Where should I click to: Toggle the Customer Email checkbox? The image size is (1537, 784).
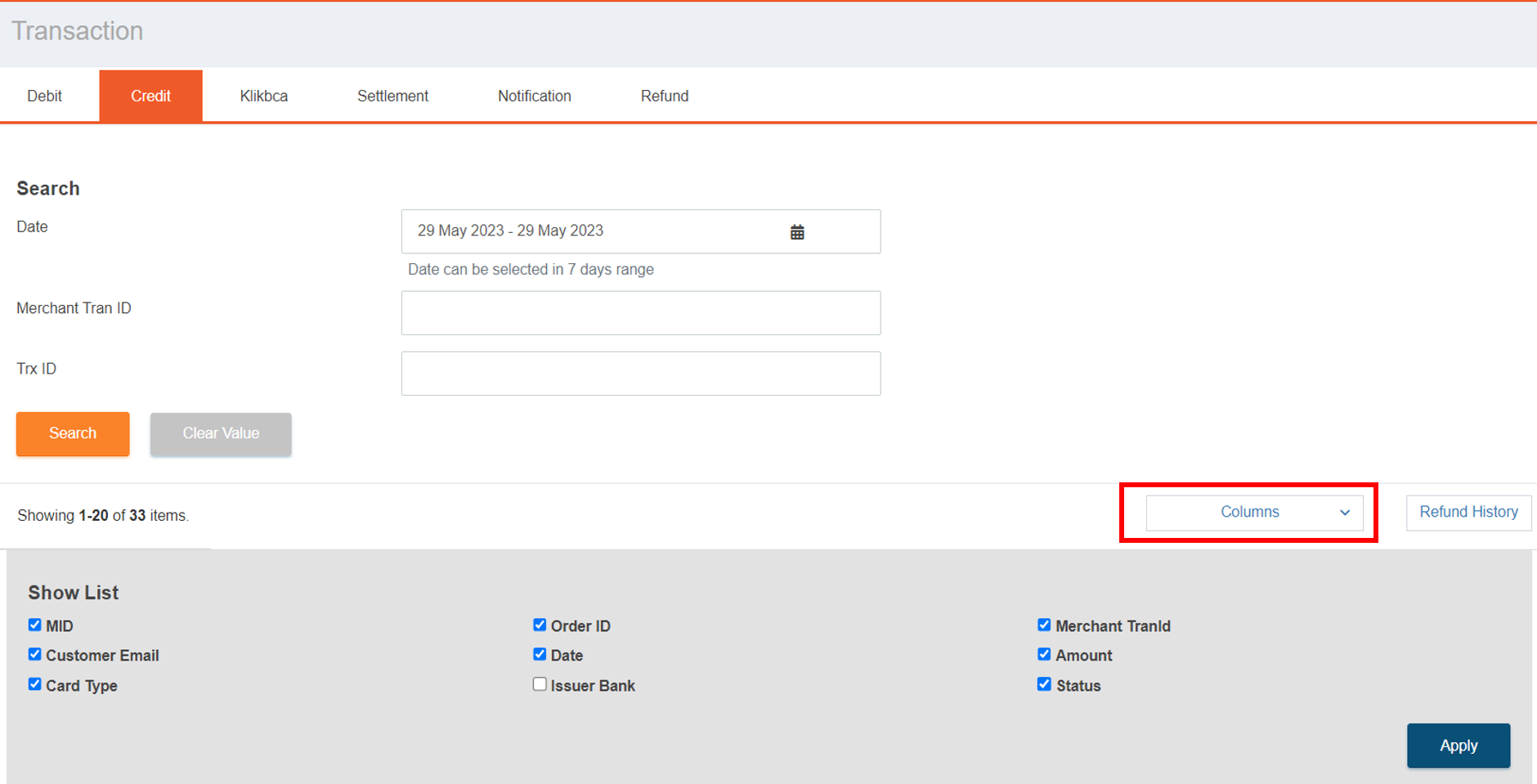(34, 655)
